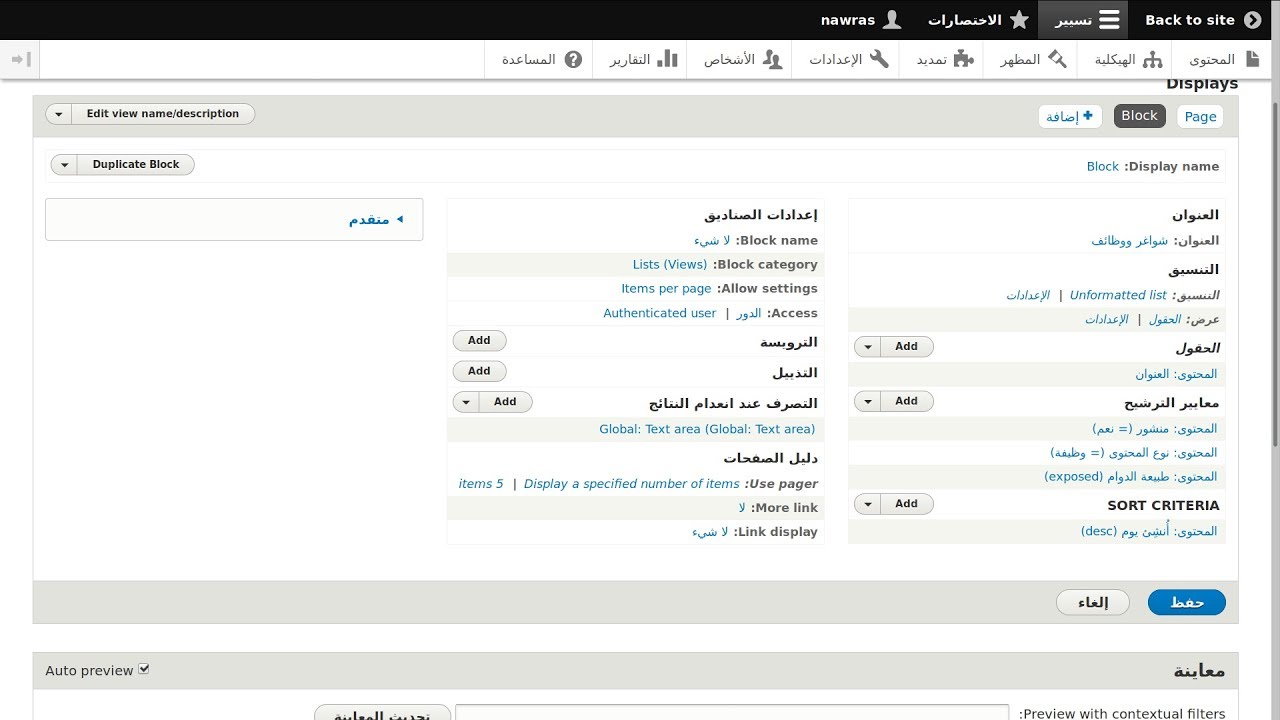The width and height of the screenshot is (1280, 720).
Task: Open the Unformatted list format link
Action: pos(1118,295)
